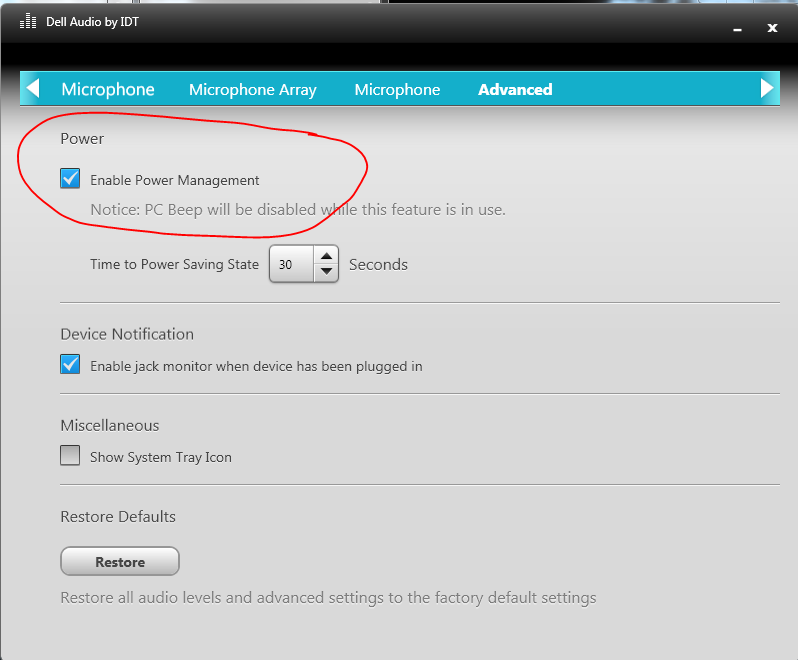Click the 'Device Notification' heading
Image resolution: width=798 pixels, height=660 pixels.
(x=127, y=334)
